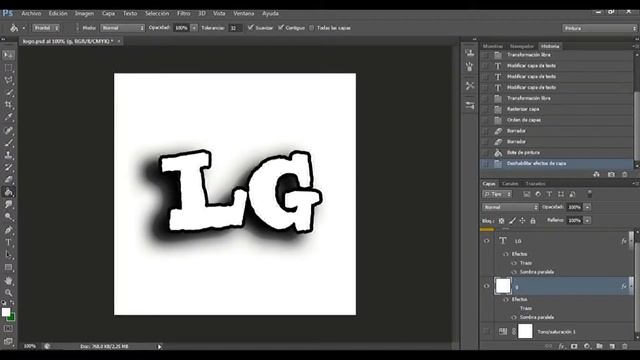
Task: Enable Todas las capas checkbox
Action: point(312,28)
